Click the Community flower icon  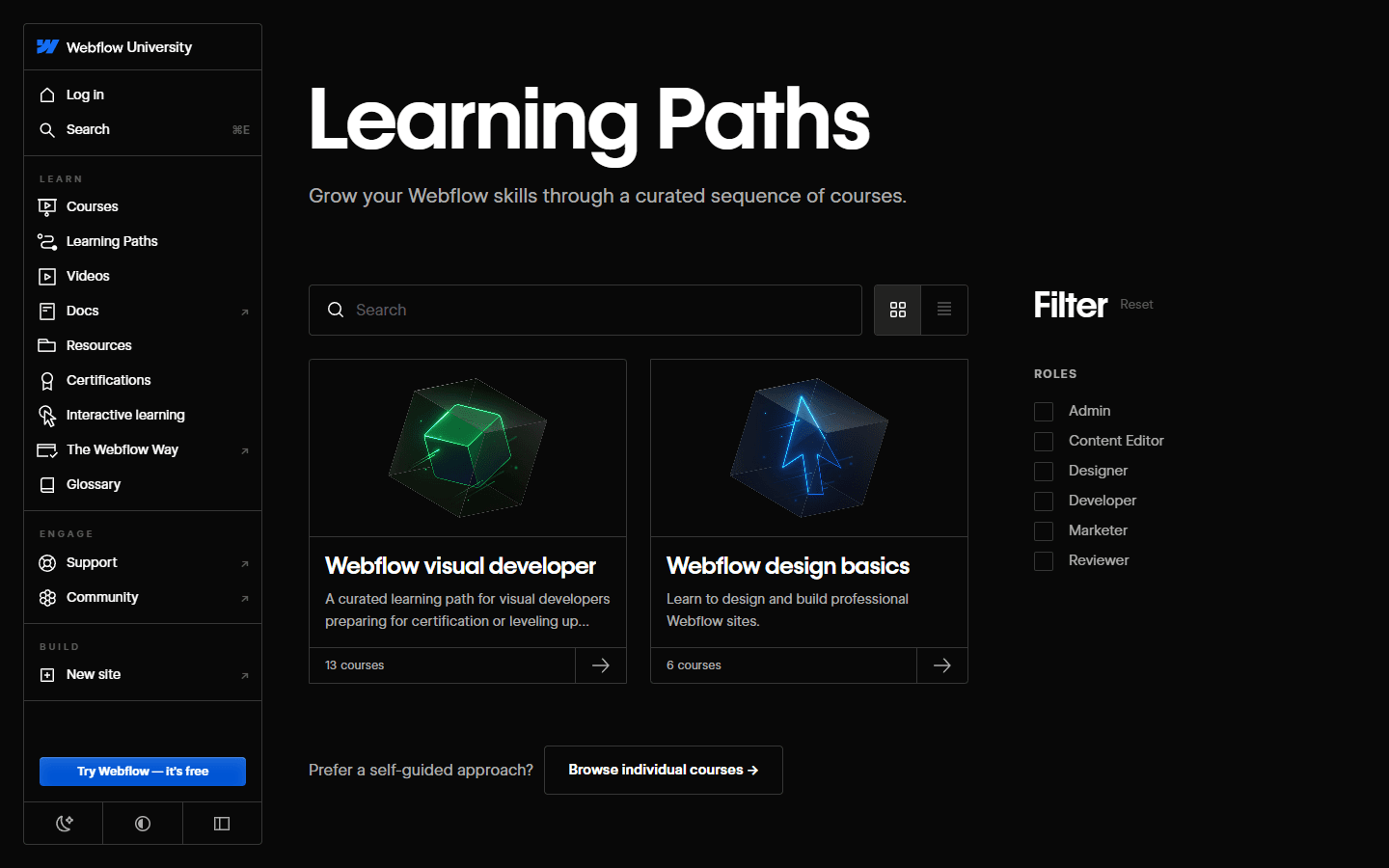47,598
